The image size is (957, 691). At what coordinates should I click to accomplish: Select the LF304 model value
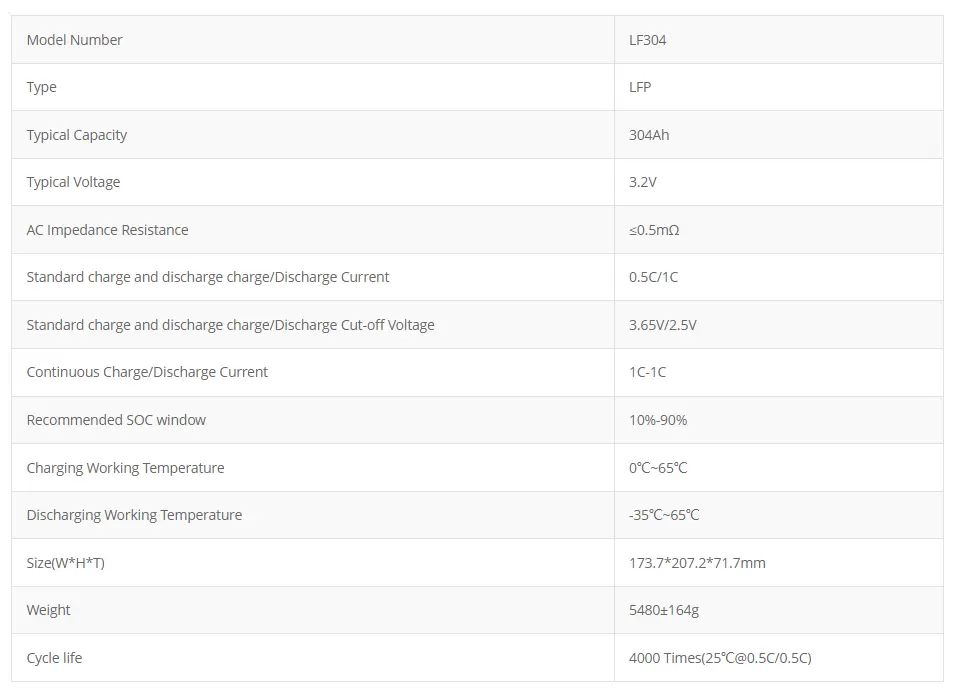pos(648,40)
